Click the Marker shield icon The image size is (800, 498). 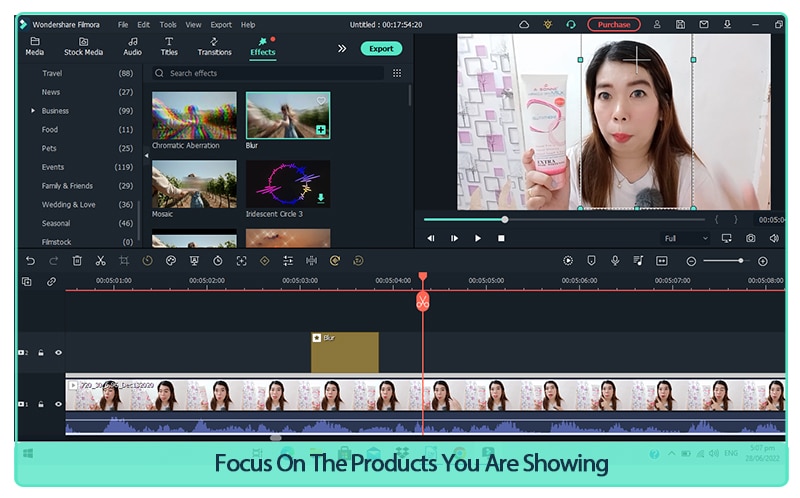(x=591, y=261)
